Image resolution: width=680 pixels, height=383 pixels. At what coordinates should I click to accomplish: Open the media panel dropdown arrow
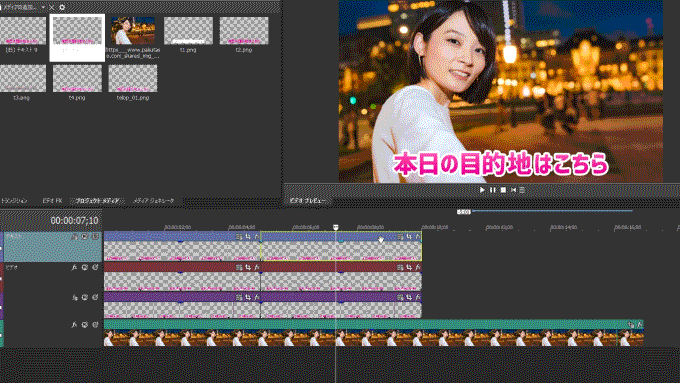click(x=43, y=7)
